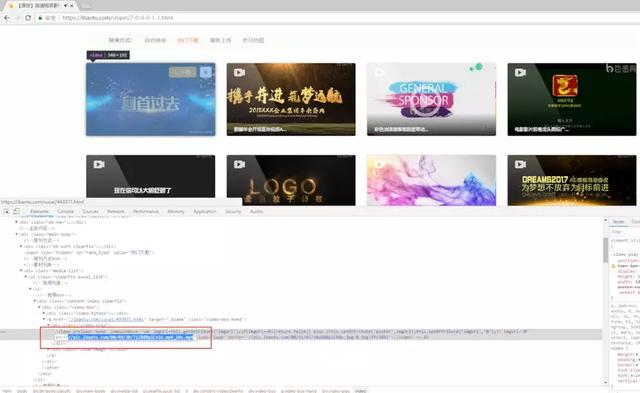Click the blue favorite icon on first video card
Screen dimensions: 640x393
tap(206, 72)
